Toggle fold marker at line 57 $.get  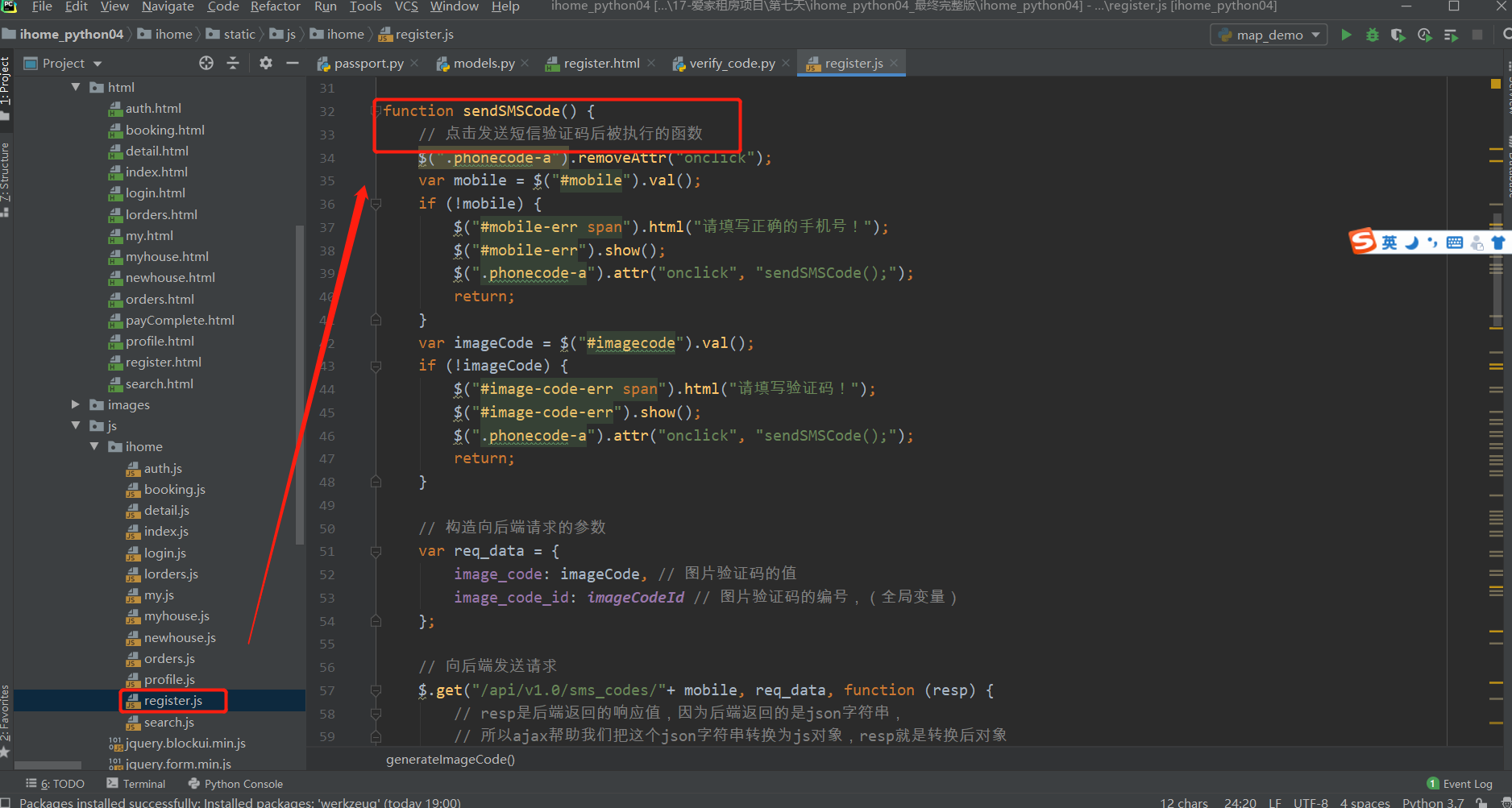(376, 690)
